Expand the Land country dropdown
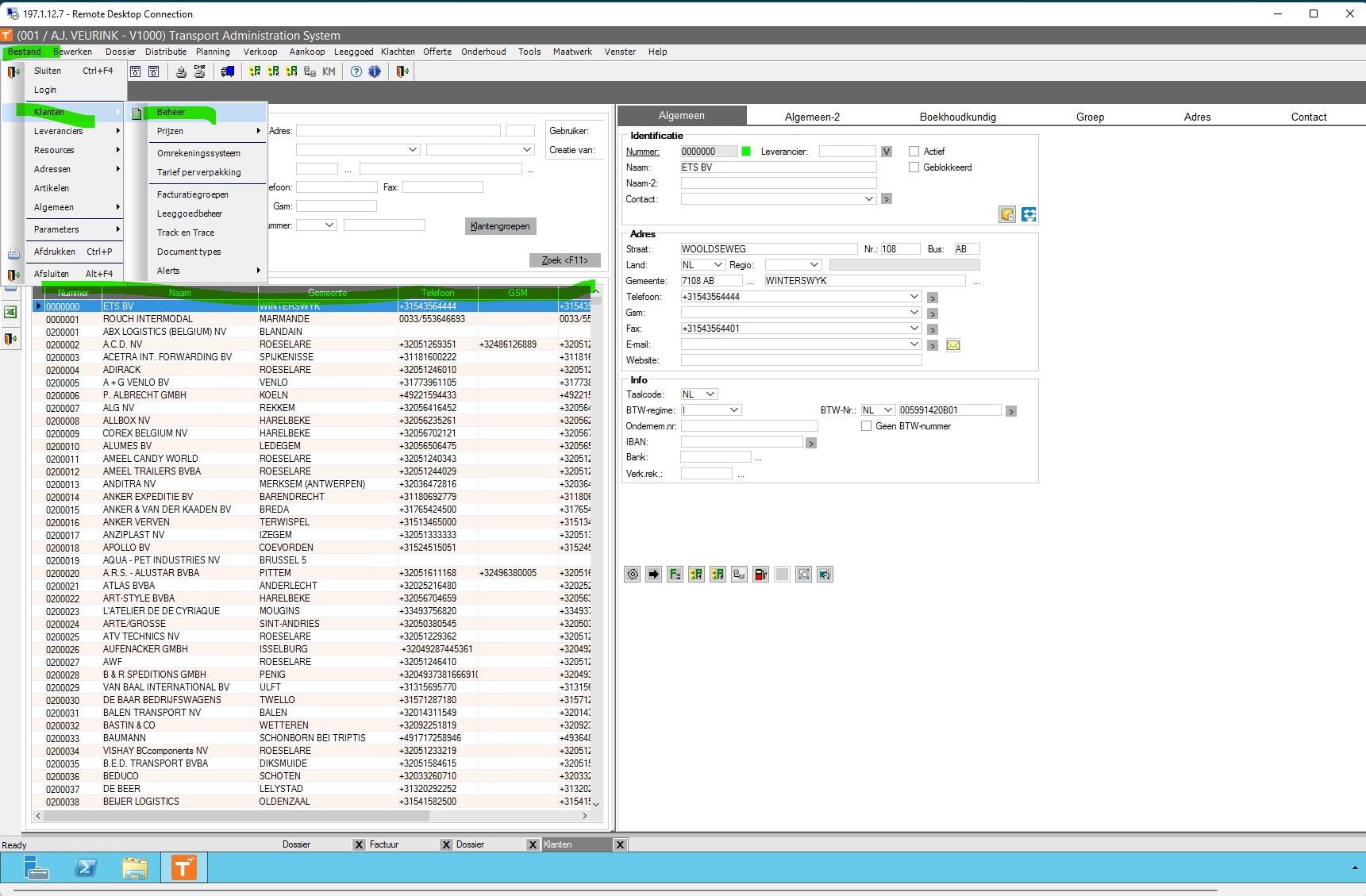Viewport: 1366px width, 896px height. pyautogui.click(x=718, y=265)
